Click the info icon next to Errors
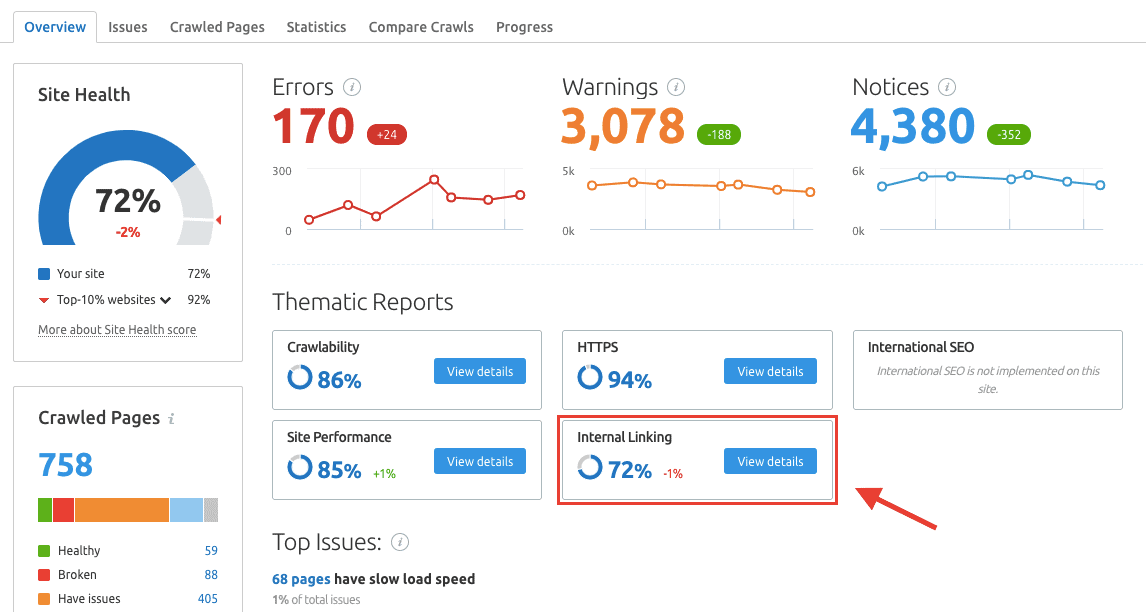The width and height of the screenshot is (1146, 612). [351, 87]
